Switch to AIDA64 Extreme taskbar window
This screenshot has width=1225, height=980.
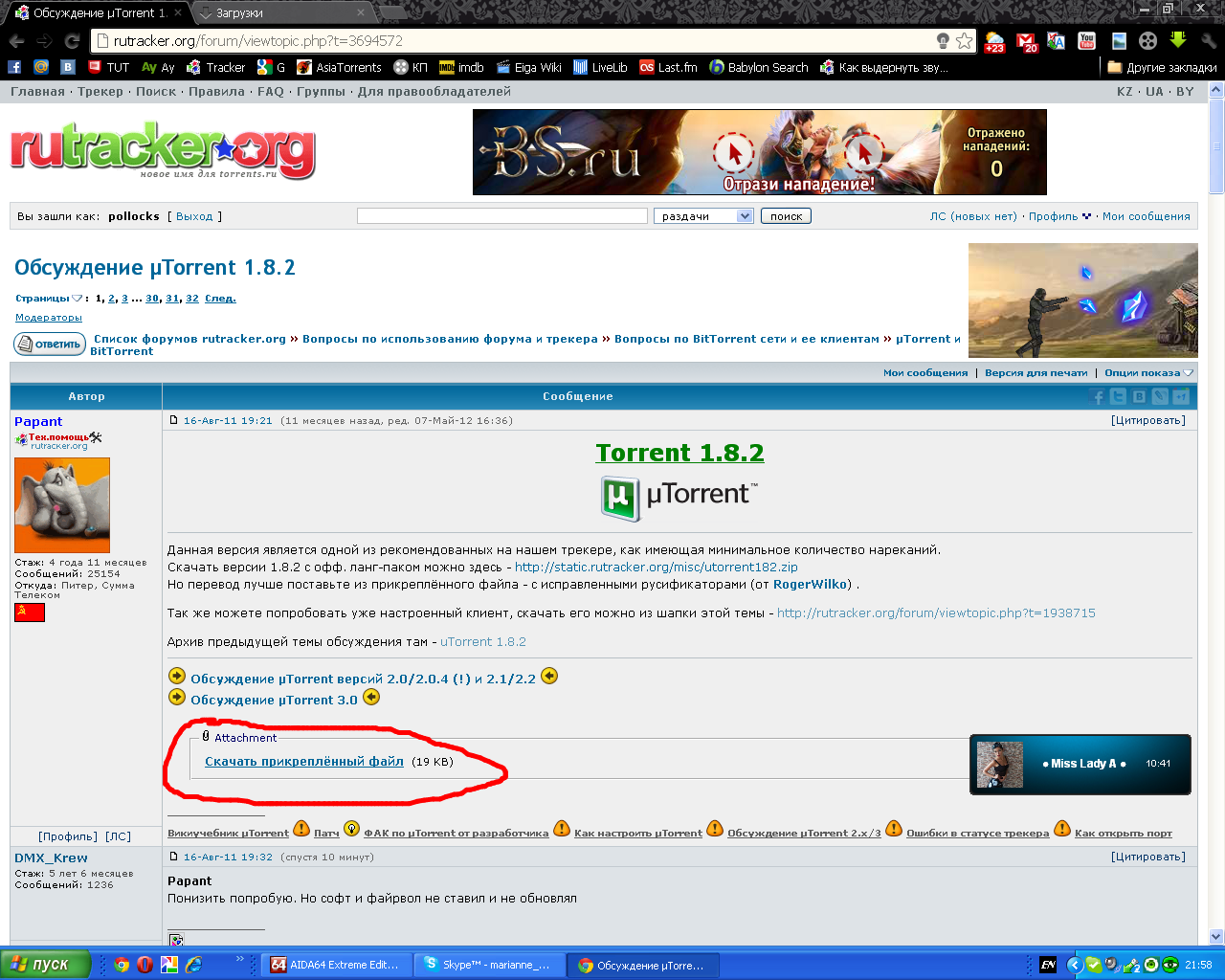tap(338, 965)
